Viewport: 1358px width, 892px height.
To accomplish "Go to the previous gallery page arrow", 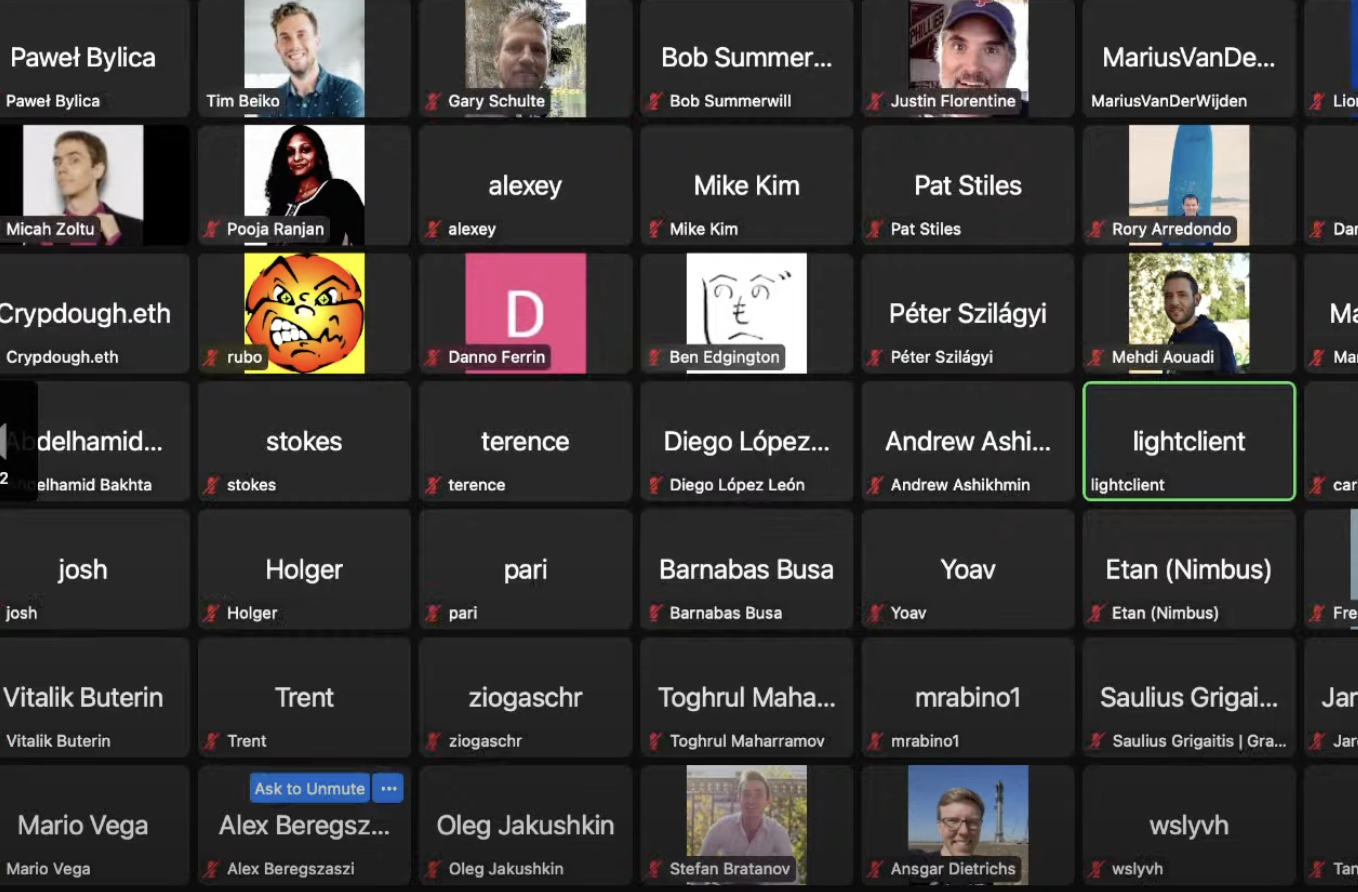I will (6, 441).
